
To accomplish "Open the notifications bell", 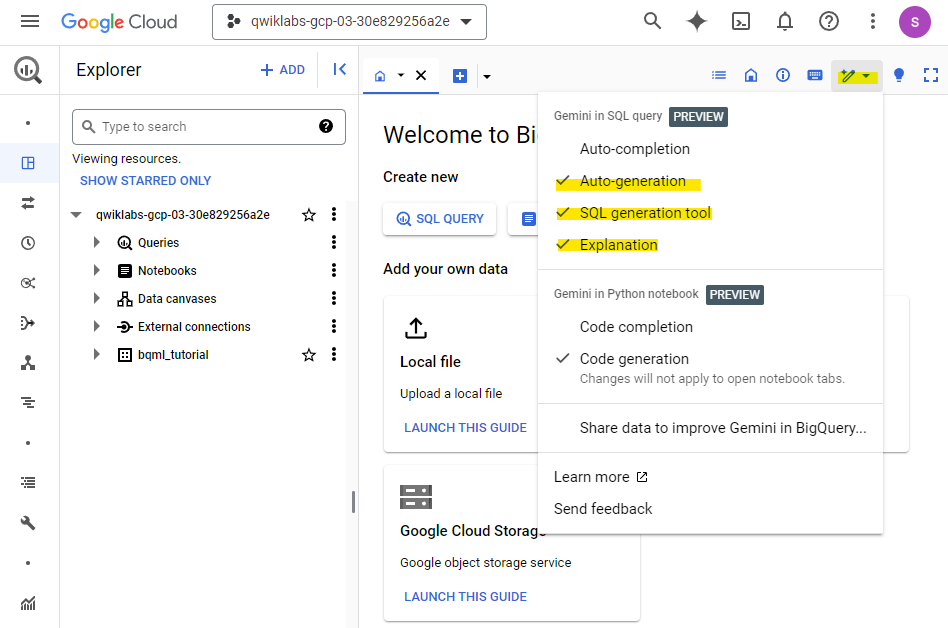I will tap(785, 22).
